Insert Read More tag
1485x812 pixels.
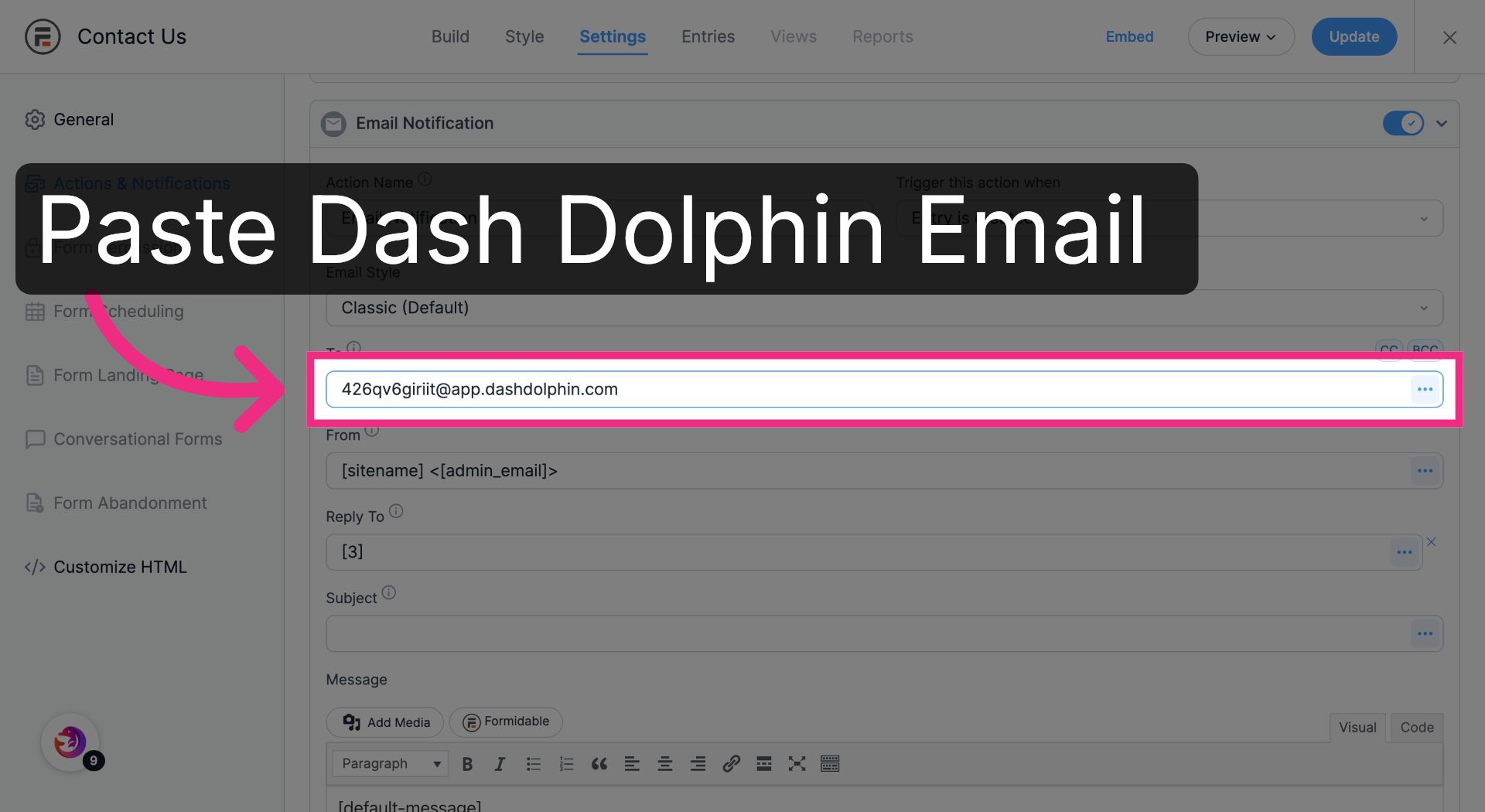(764, 764)
